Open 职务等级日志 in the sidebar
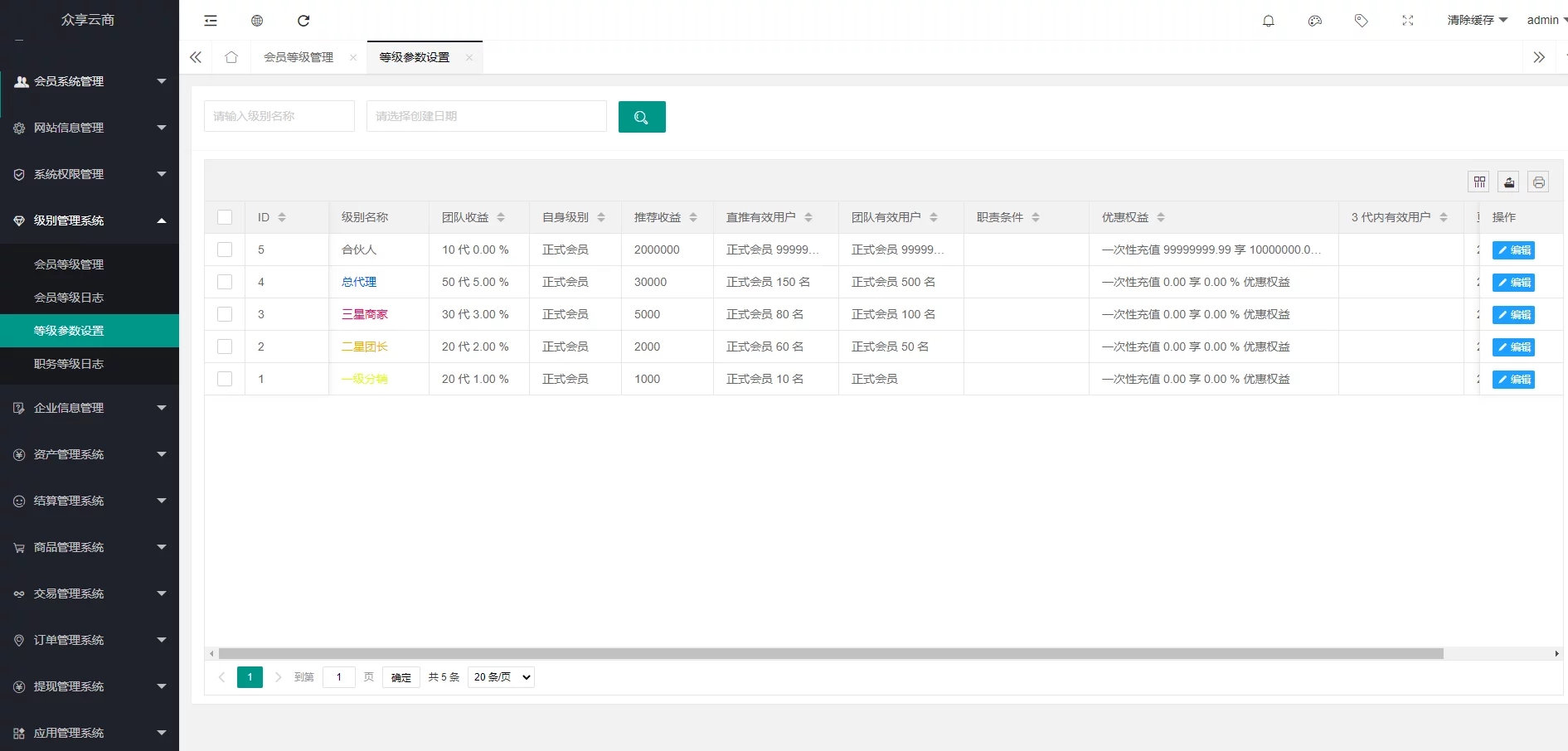The height and width of the screenshot is (751, 1568). (x=69, y=364)
